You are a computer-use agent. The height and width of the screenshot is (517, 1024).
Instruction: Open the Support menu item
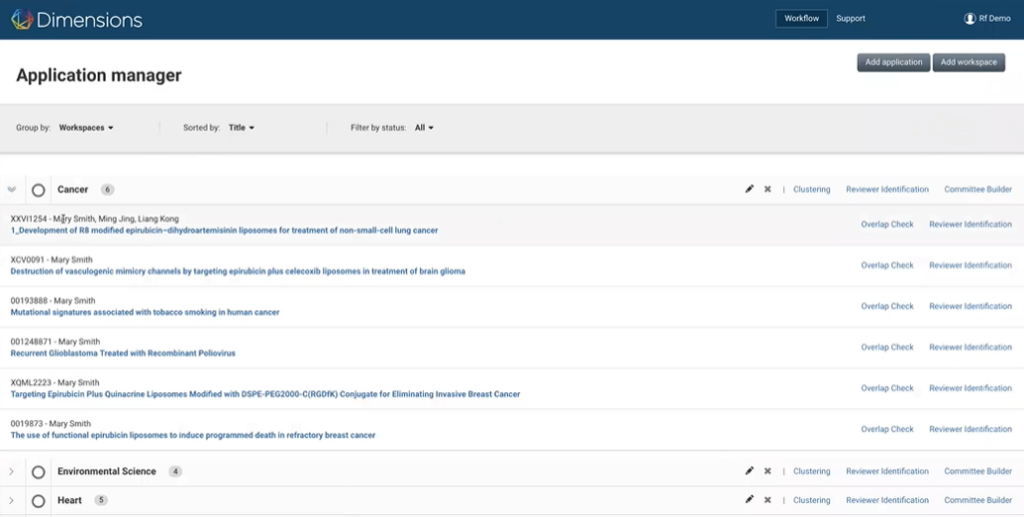coord(850,18)
